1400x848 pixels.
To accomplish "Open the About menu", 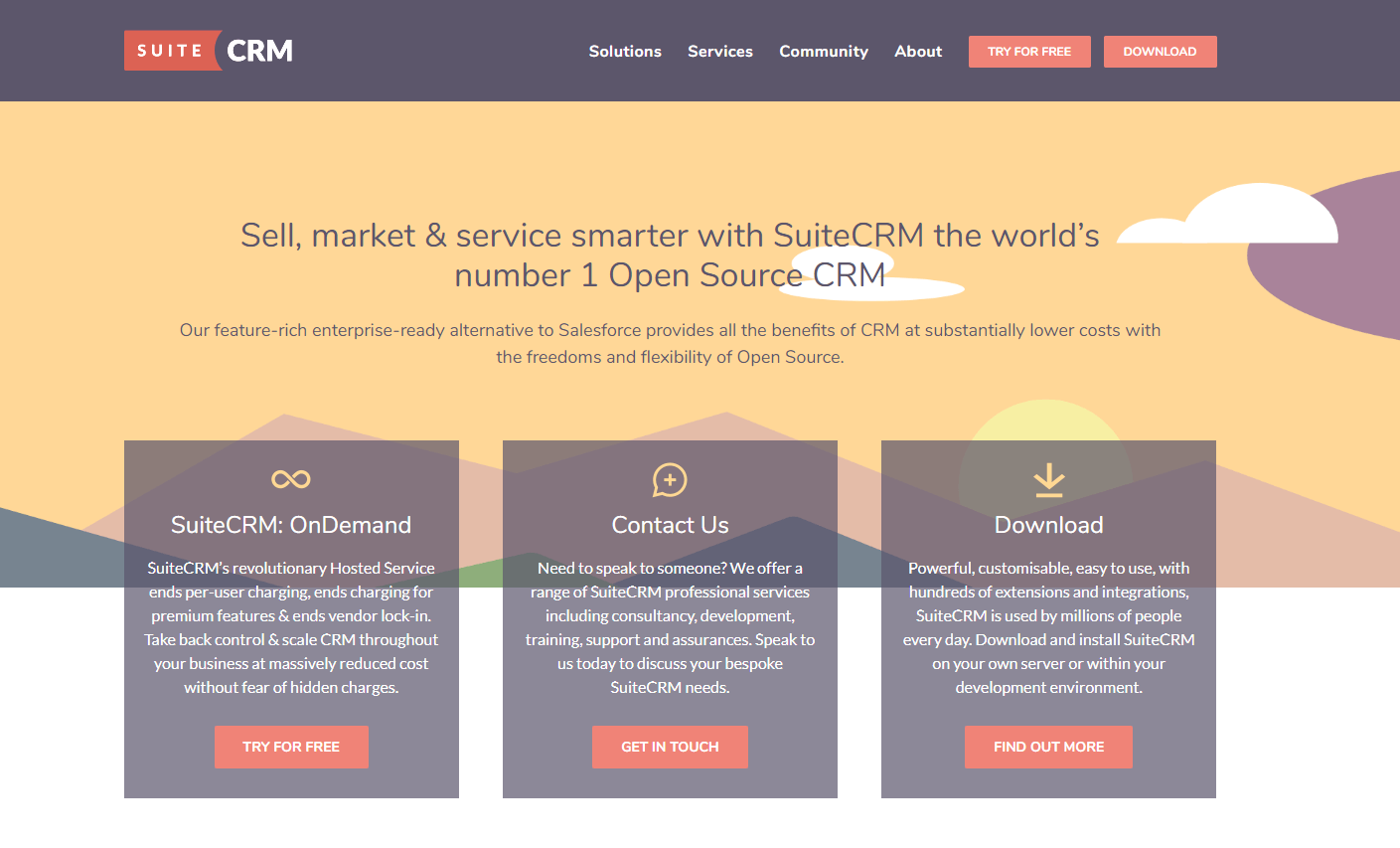I will point(918,51).
